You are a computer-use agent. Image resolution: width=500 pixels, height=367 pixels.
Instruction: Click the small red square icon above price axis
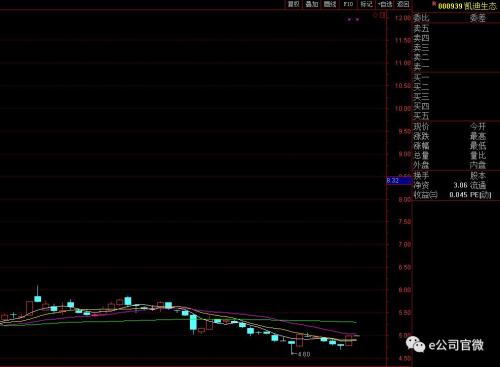click(382, 15)
